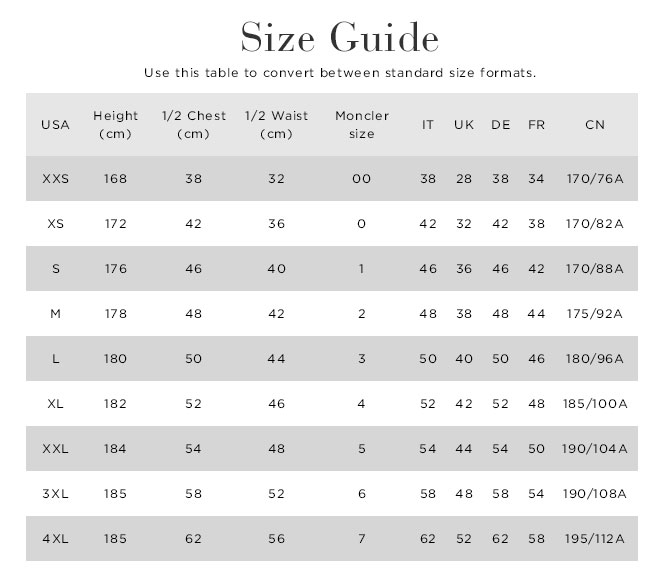The width and height of the screenshot is (660, 580).
Task: Click the 1/2 Chest (cm) header
Action: click(194, 125)
